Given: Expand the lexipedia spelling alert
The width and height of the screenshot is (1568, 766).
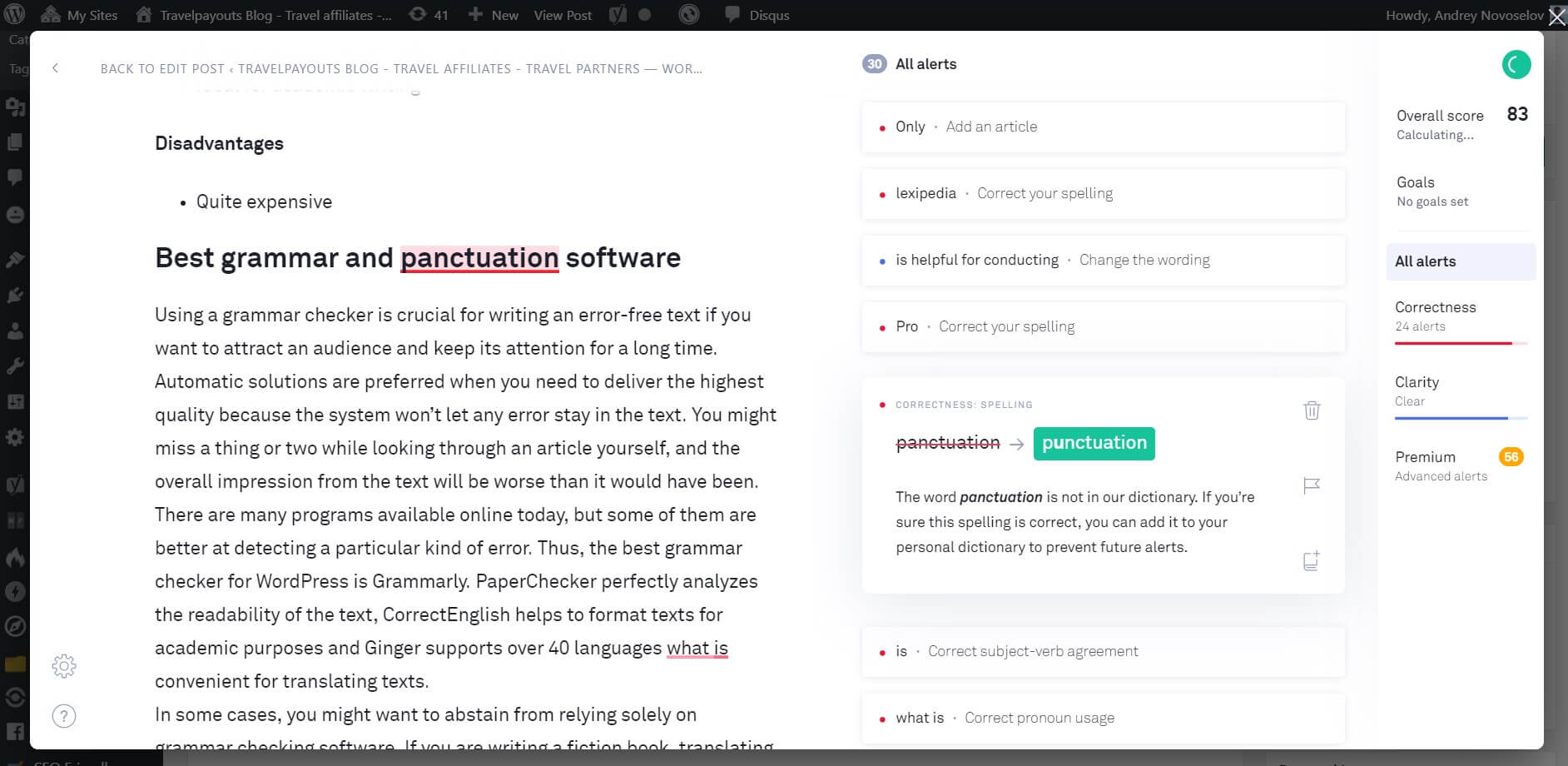Looking at the screenshot, I should click(x=1103, y=193).
